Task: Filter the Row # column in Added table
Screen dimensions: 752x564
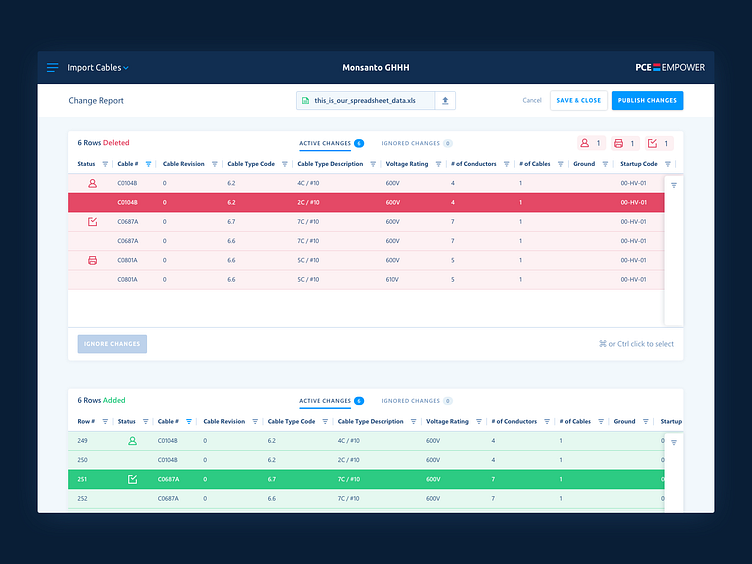Action: (x=105, y=422)
